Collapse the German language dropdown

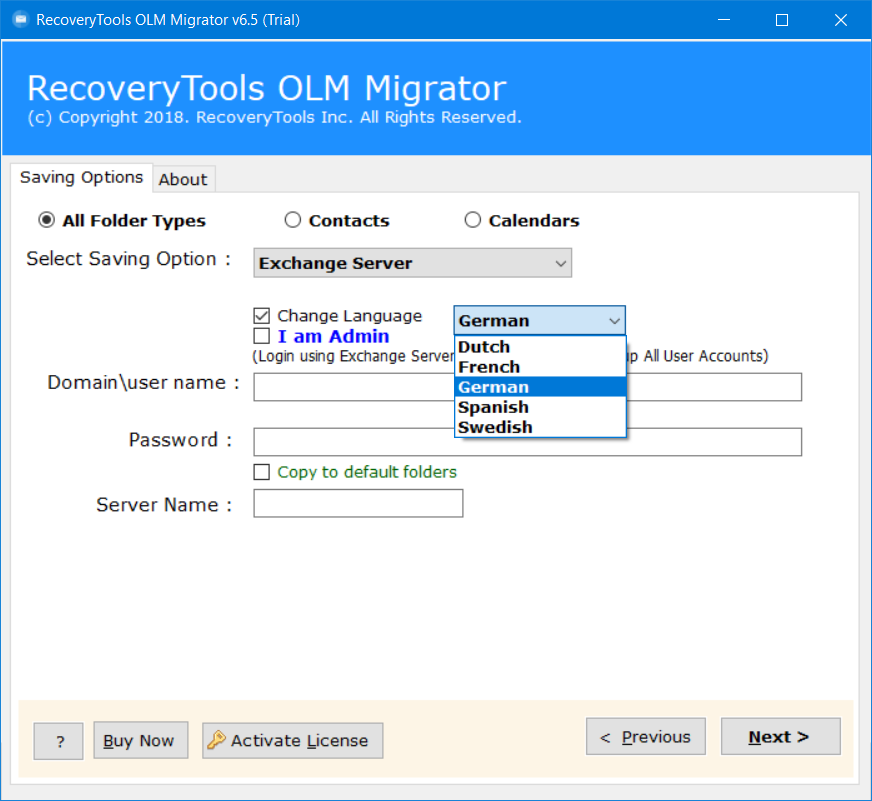coord(539,320)
